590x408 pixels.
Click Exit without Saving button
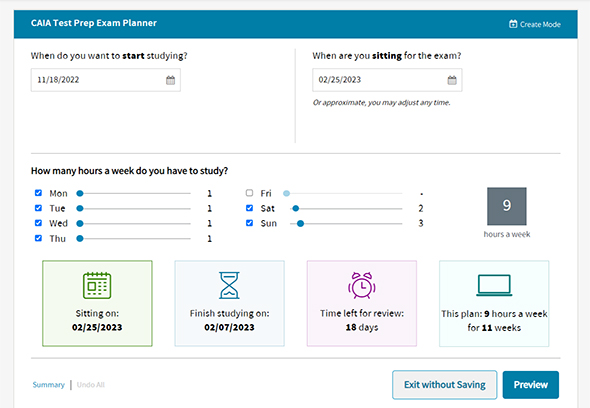[x=444, y=385]
